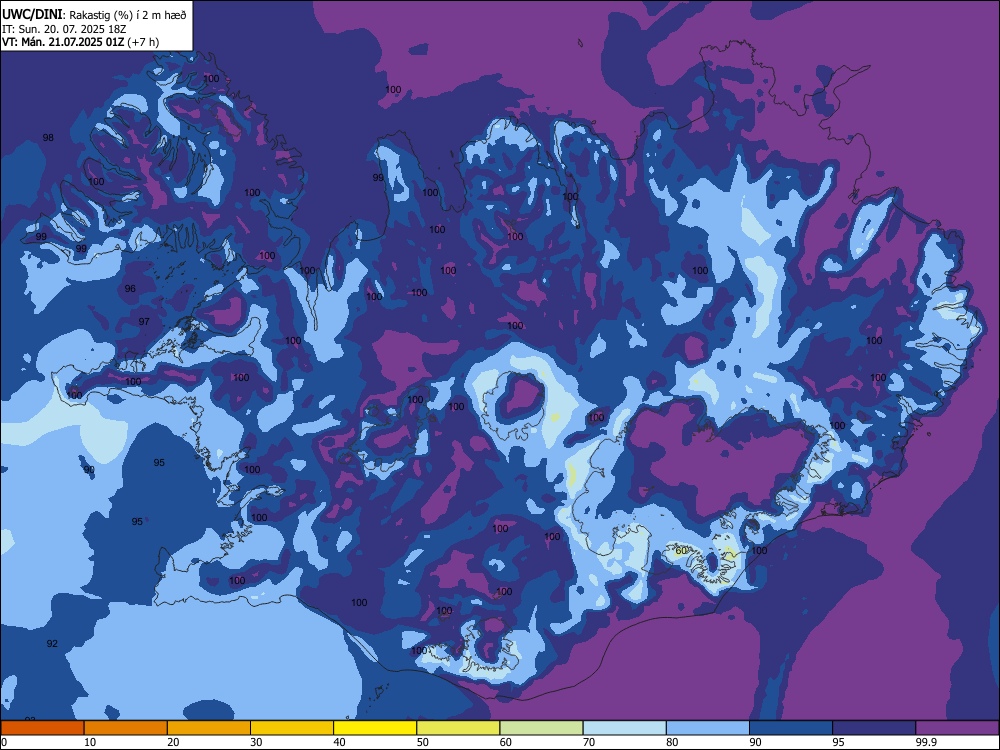Click the medium blue 90–95 legend swatch
Screen dimensions: 1000x750
[791, 728]
